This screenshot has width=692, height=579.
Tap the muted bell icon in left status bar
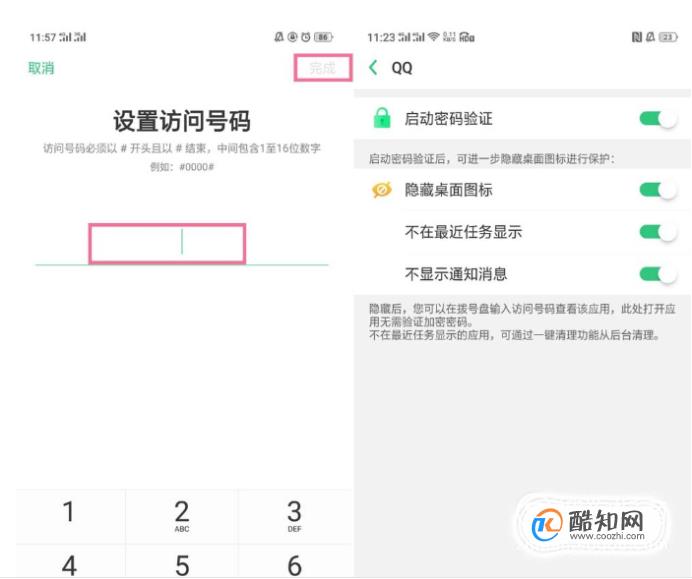tap(279, 37)
